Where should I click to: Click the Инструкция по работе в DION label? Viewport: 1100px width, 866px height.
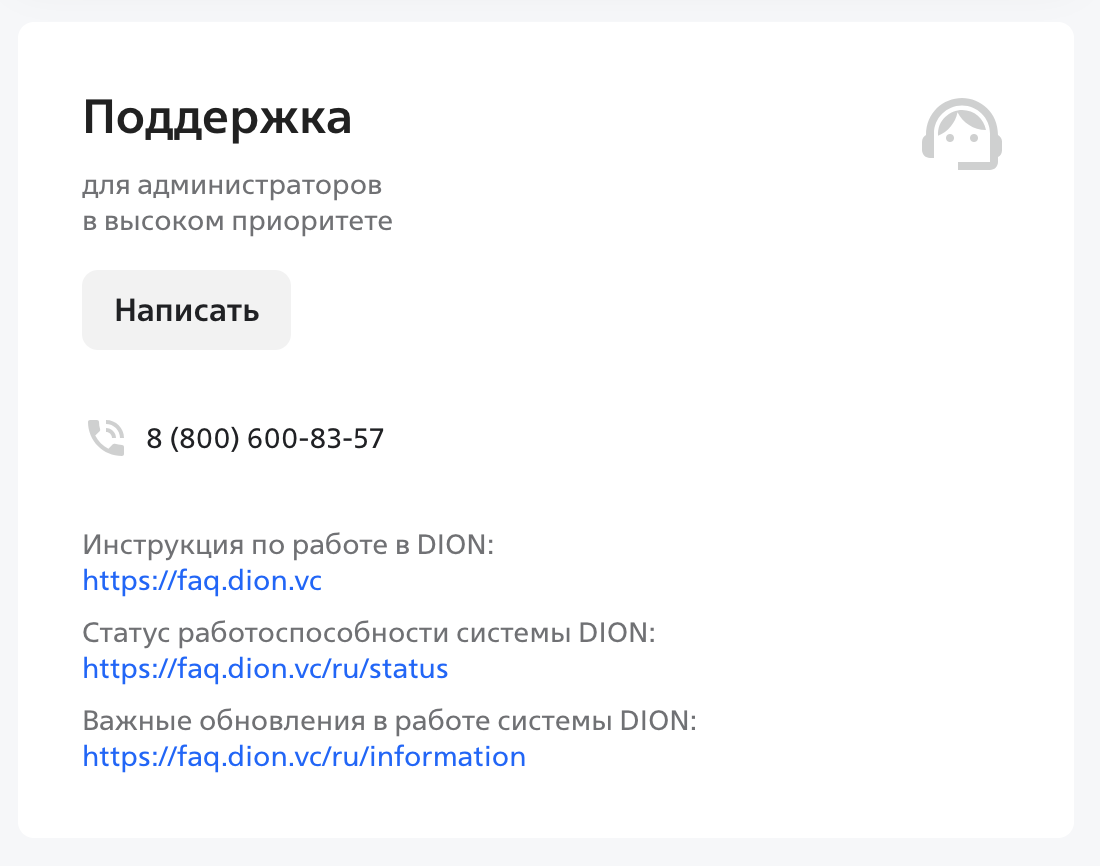(289, 545)
